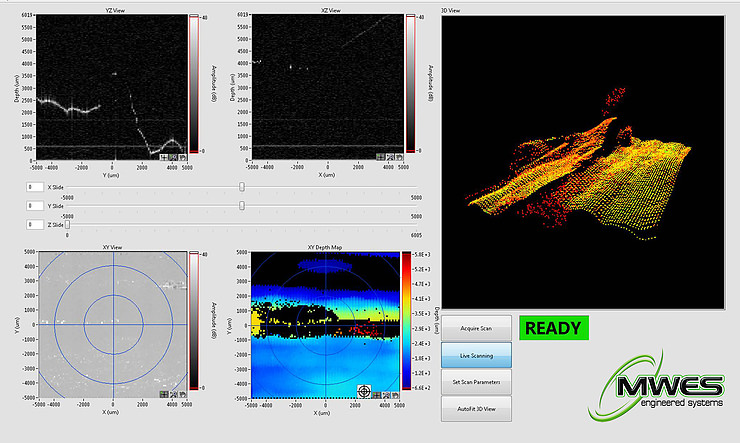Click the Z Slide numeric input field
This screenshot has width=740, height=443.
35,225
